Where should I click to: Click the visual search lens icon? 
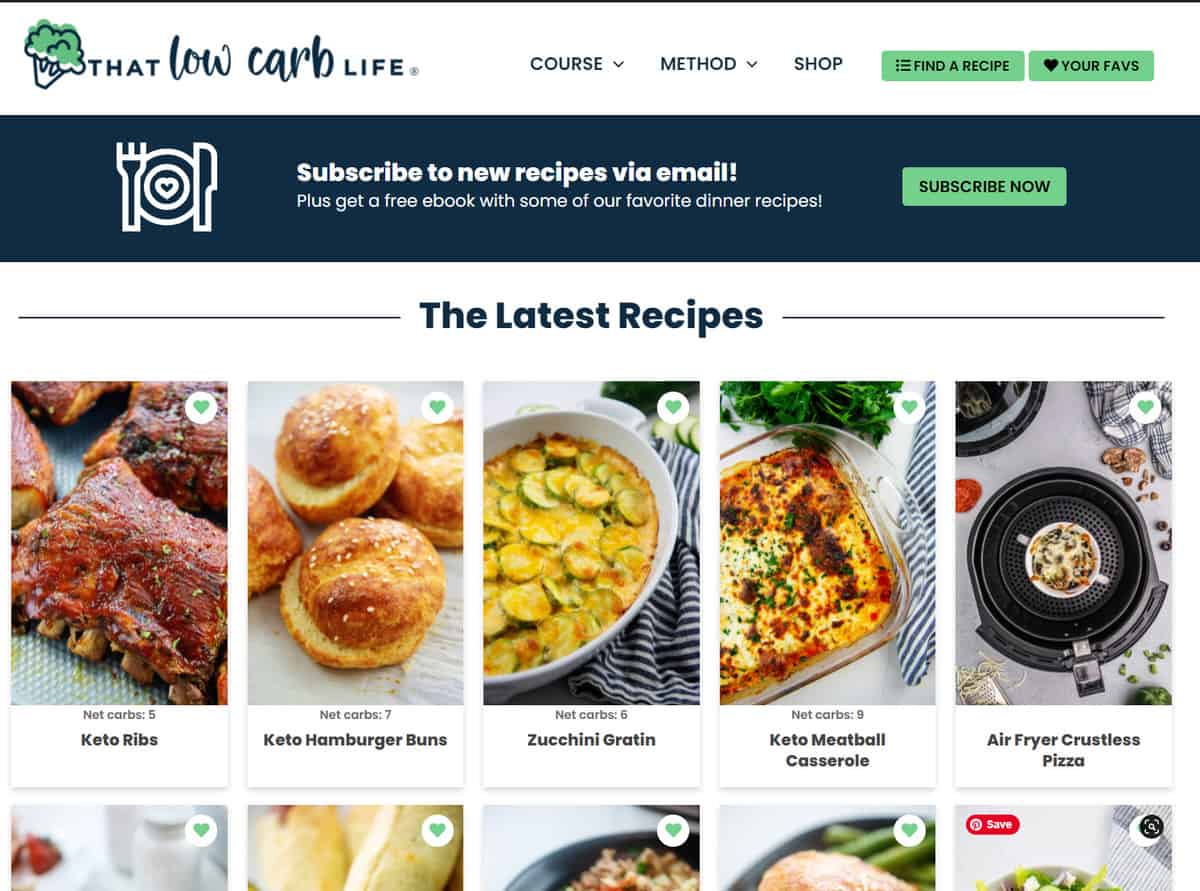point(1151,827)
